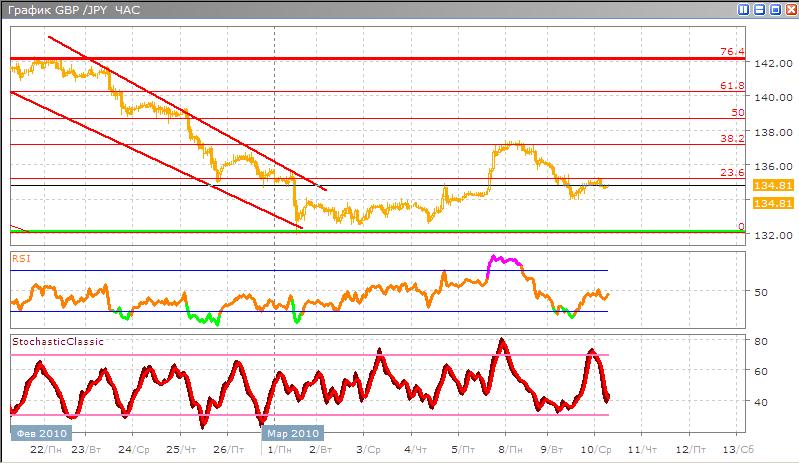Click the "Мар 2010" month marker

[290, 433]
